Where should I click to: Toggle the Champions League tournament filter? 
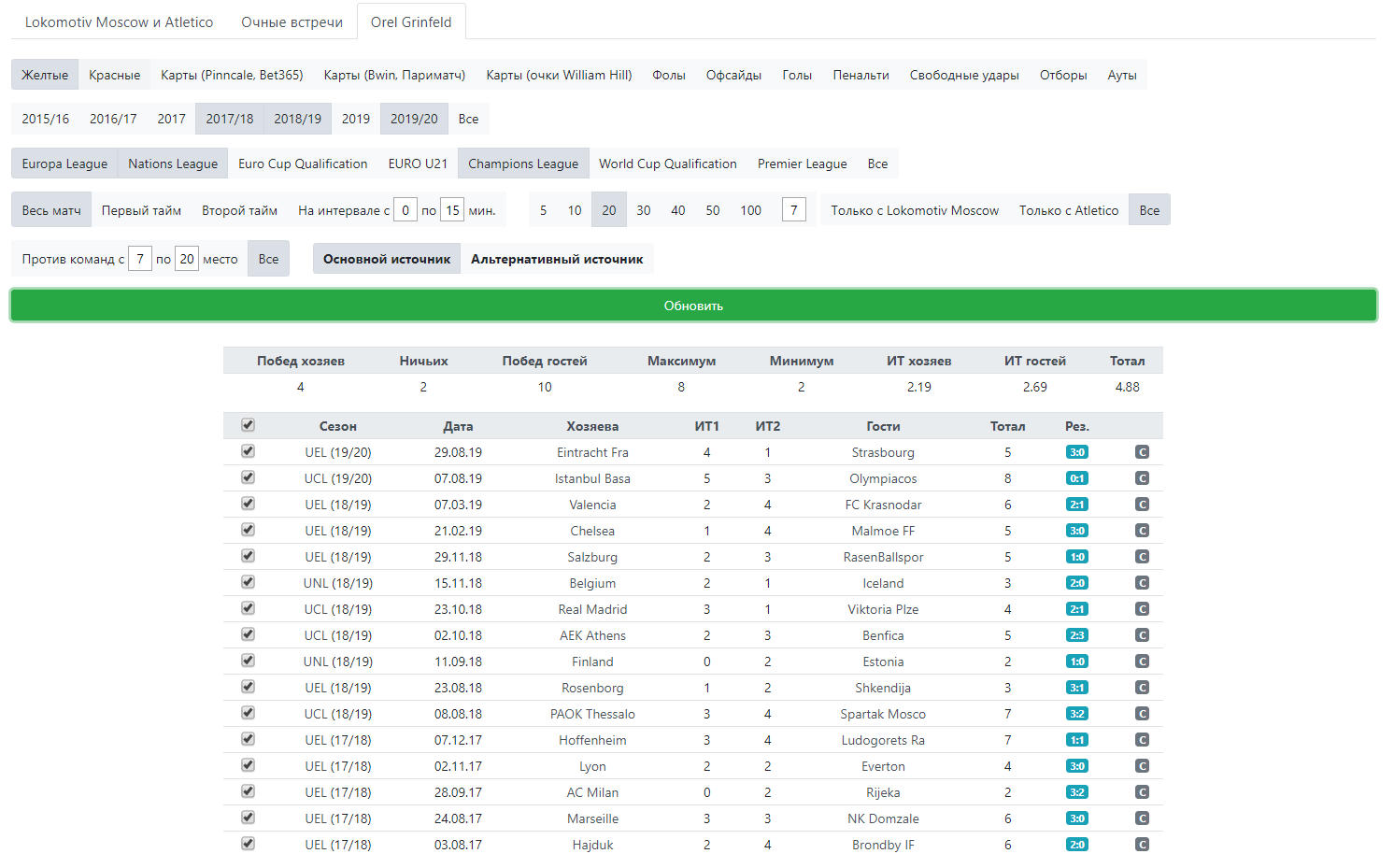(x=523, y=164)
